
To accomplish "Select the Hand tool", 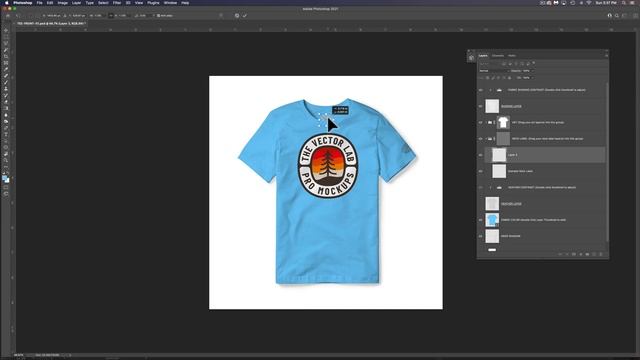I will coord(6,154).
